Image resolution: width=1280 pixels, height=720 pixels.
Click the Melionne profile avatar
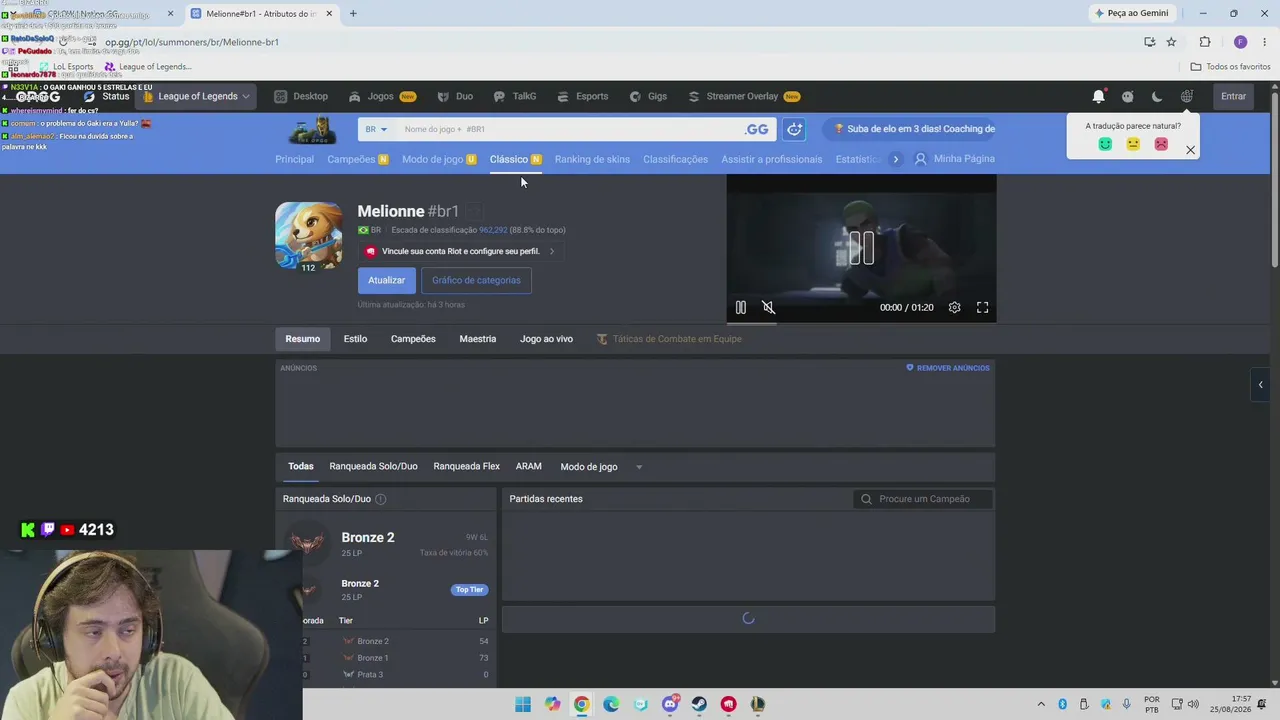point(308,236)
